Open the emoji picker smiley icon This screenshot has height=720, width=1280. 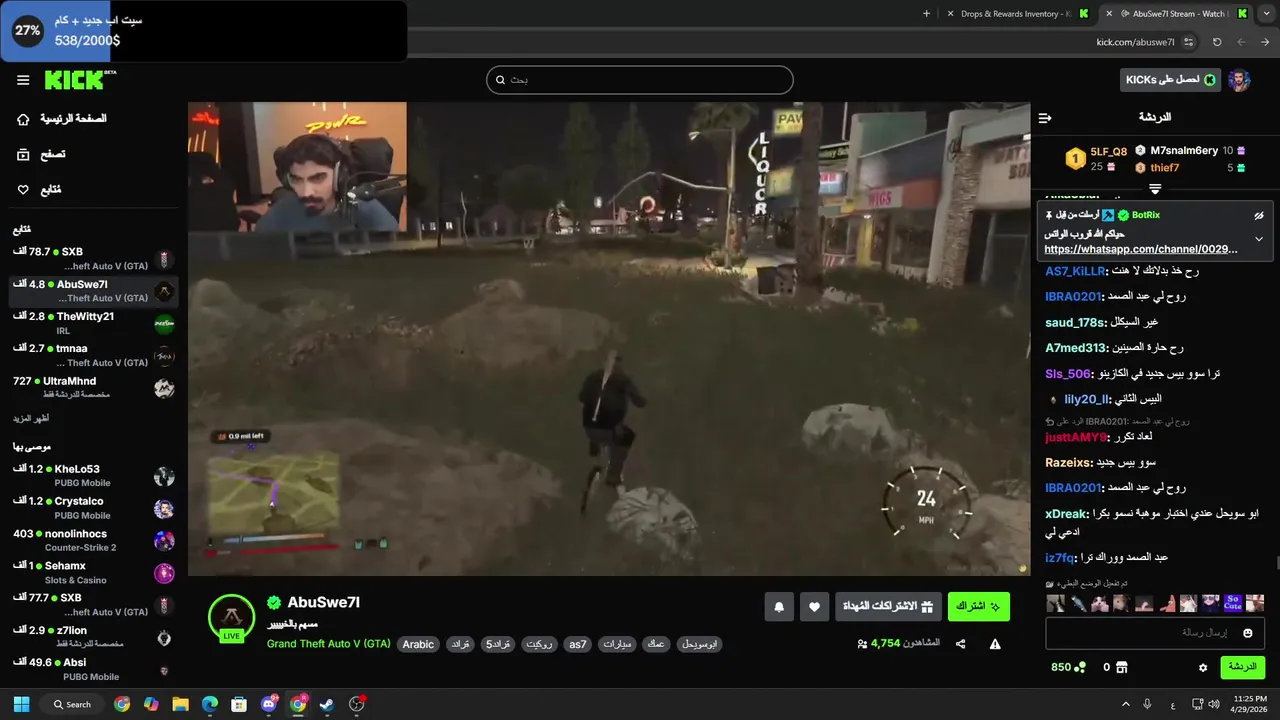coord(1247,633)
